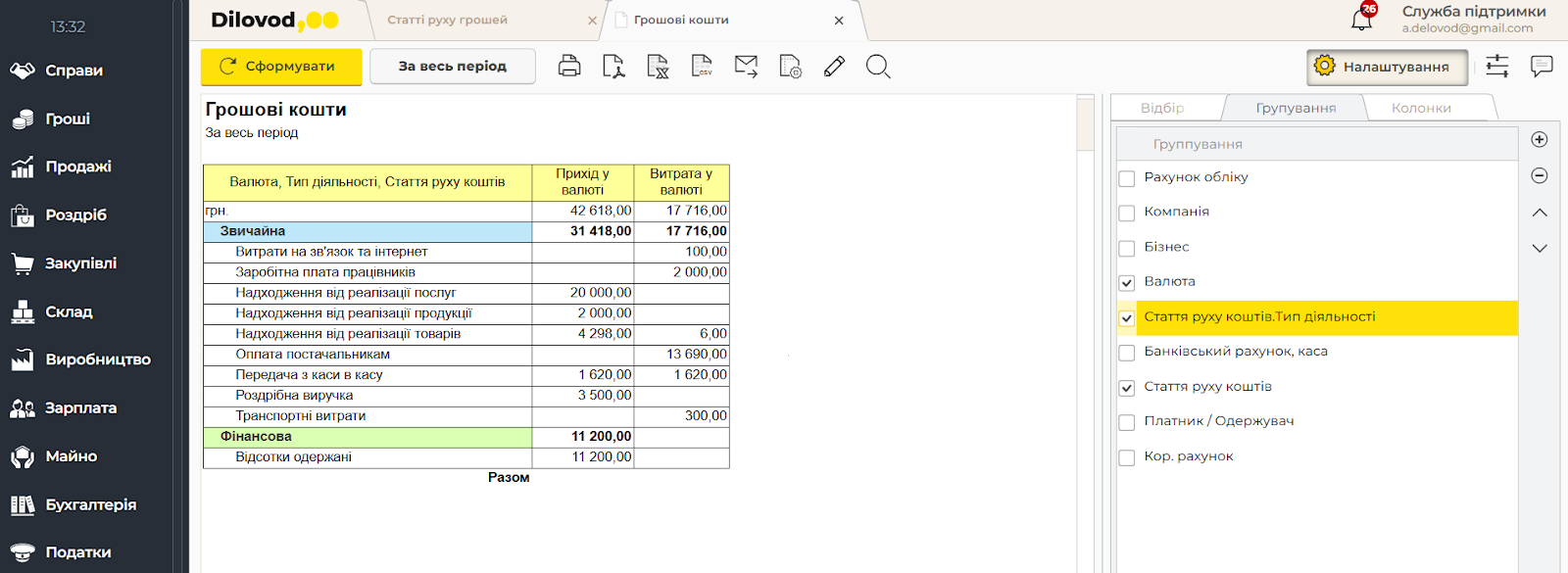
Task: Open the Бухгалтерія sidebar section
Action: [x=90, y=504]
